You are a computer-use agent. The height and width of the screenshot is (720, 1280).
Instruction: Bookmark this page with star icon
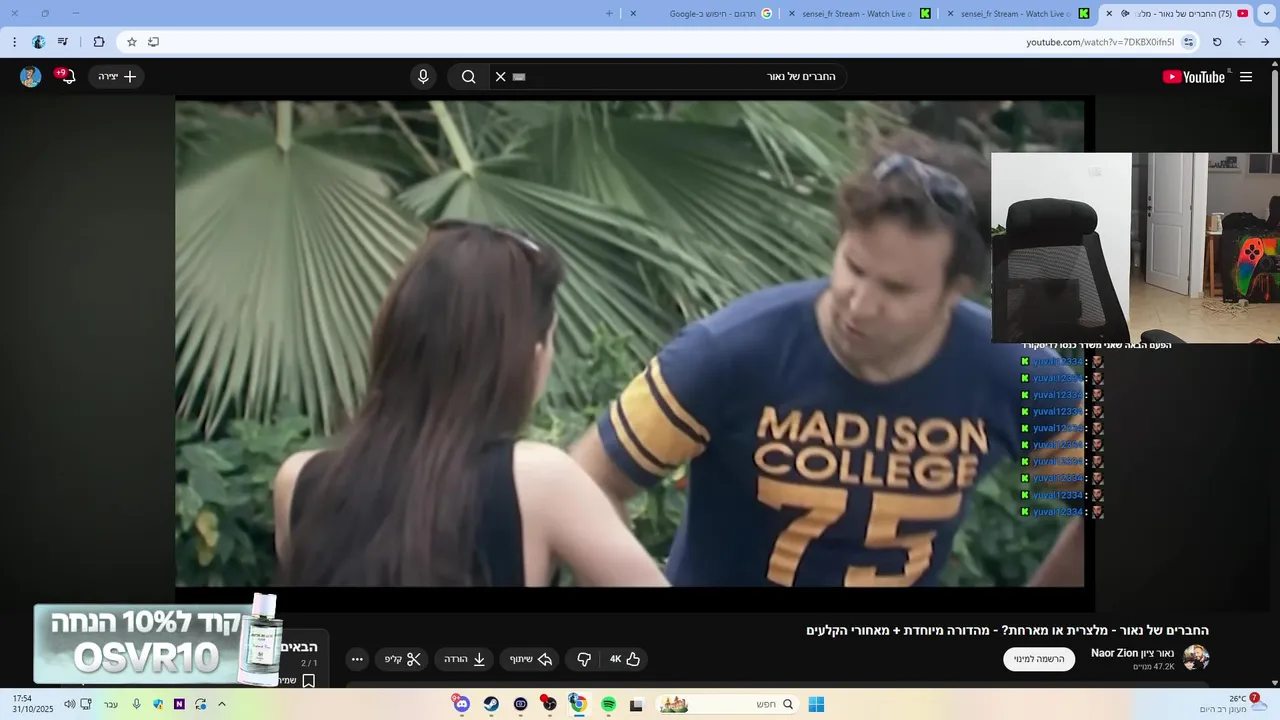tap(131, 42)
